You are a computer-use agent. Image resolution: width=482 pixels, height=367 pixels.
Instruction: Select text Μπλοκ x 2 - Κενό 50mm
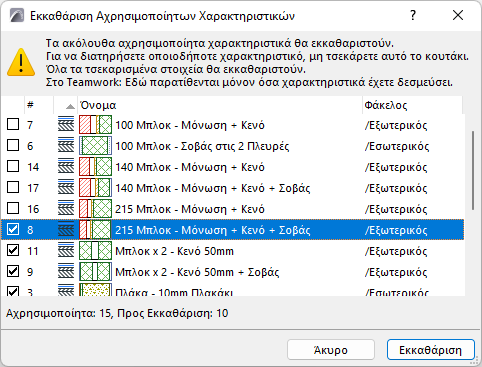click(174, 251)
